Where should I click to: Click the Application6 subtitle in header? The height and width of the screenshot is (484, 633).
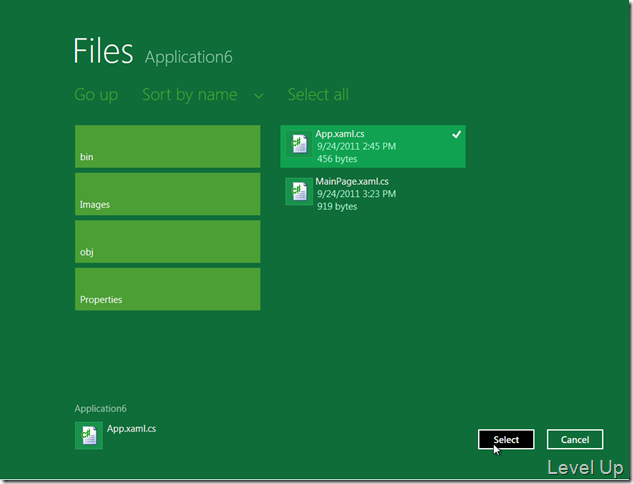189,57
